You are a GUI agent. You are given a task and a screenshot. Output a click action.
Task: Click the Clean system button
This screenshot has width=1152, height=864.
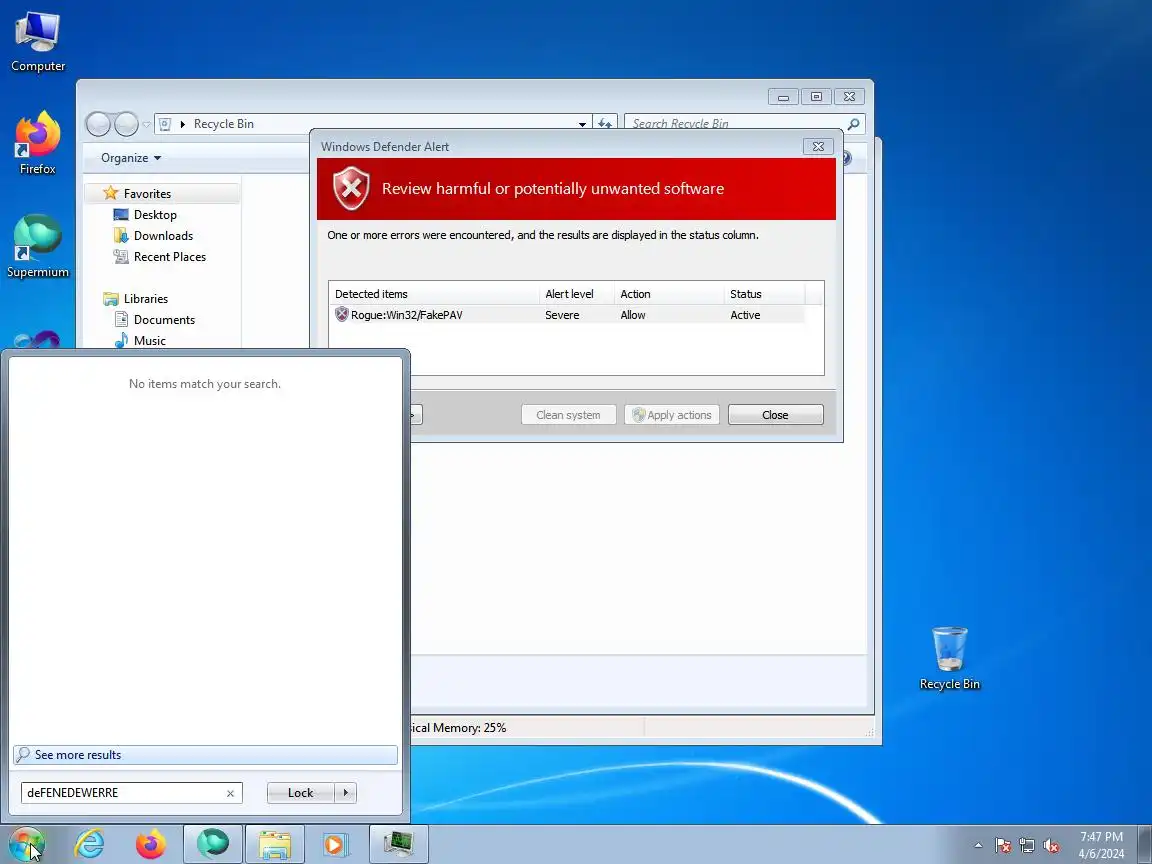coord(568,415)
